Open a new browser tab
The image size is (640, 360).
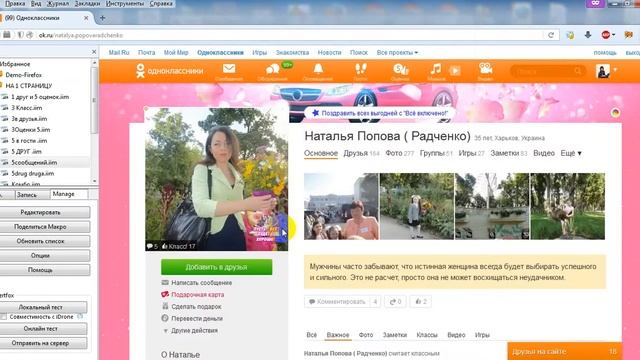(102, 18)
